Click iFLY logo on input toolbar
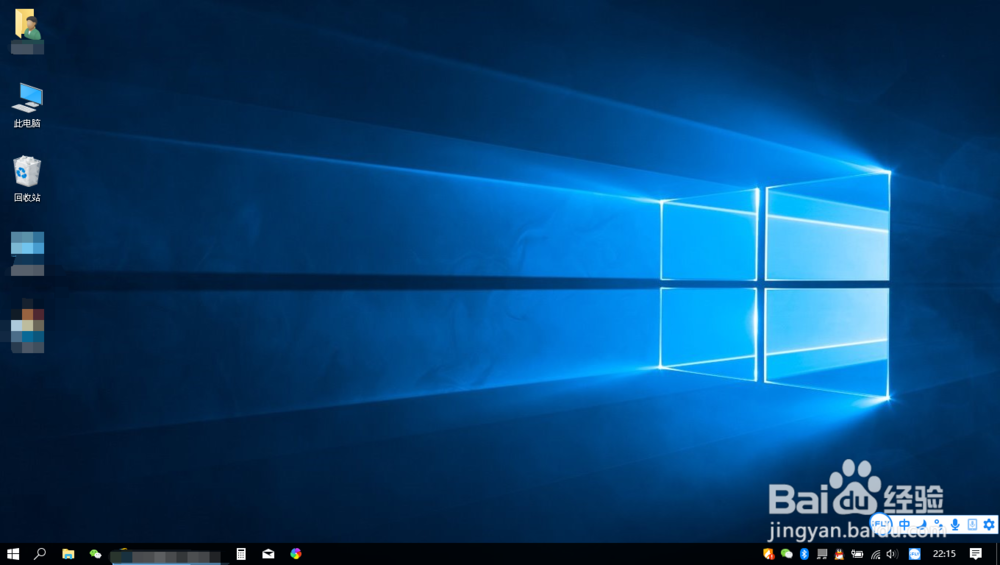 tap(881, 524)
